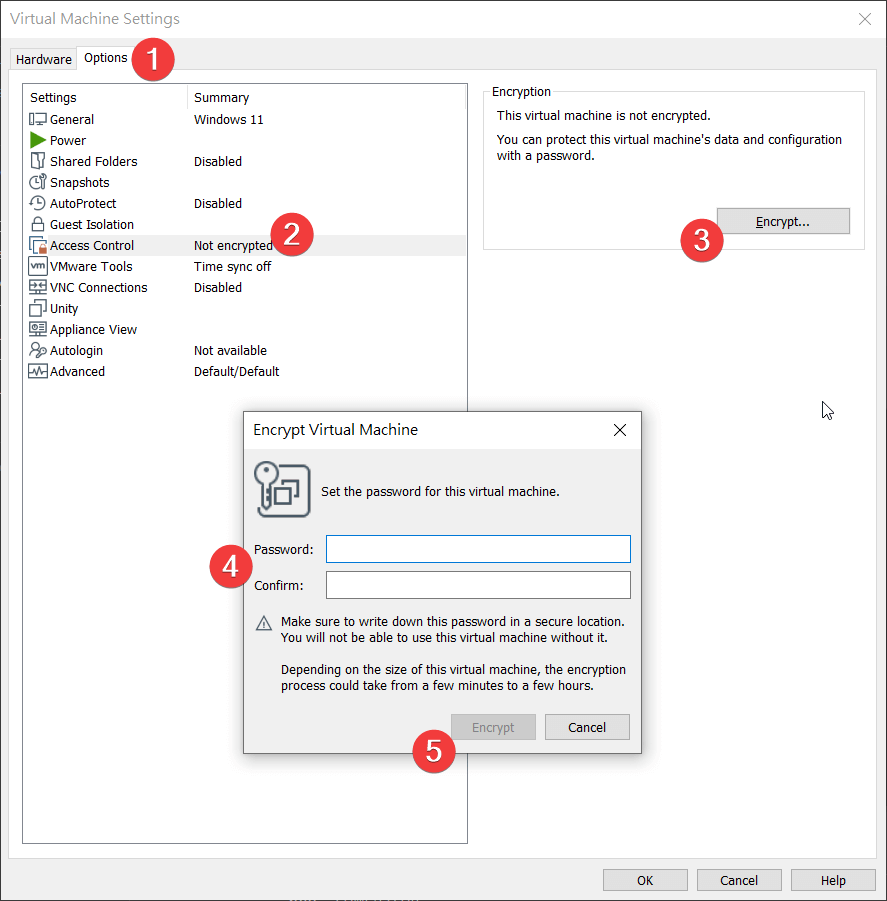
Task: Click the General settings monitor icon
Action: [x=38, y=120]
